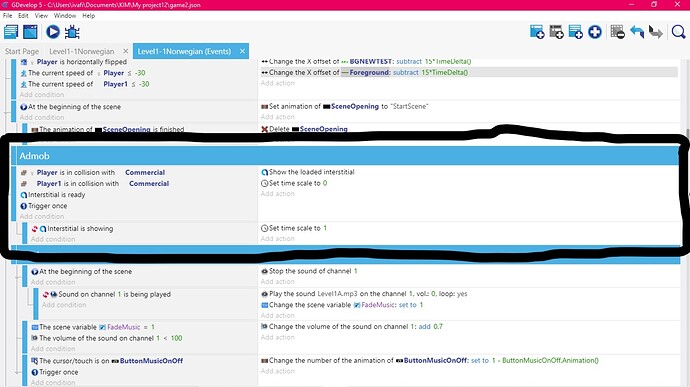Start the debugger preview icon
The height and width of the screenshot is (387, 690).
click(x=72, y=32)
